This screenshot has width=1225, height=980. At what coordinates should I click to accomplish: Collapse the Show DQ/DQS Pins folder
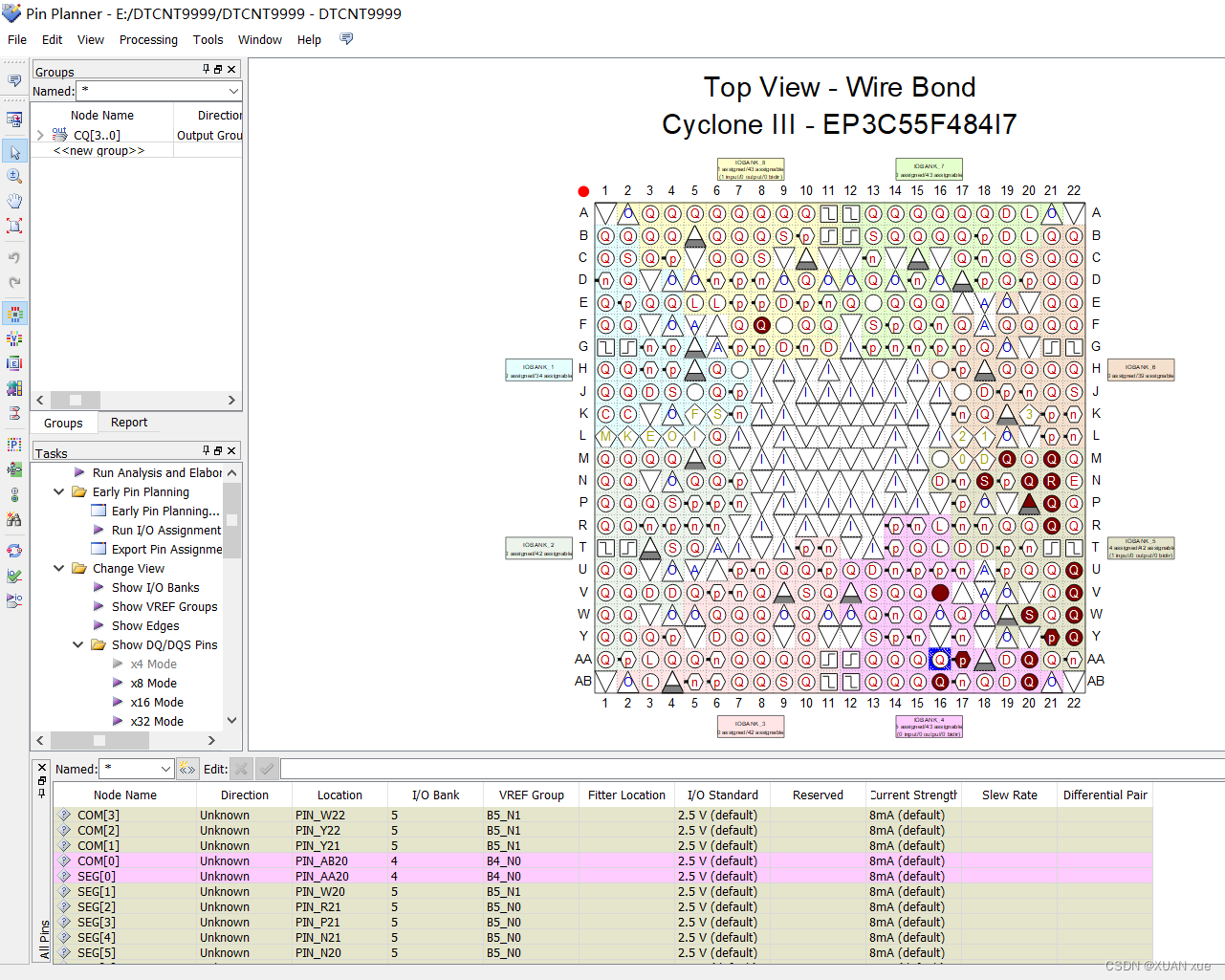[78, 644]
